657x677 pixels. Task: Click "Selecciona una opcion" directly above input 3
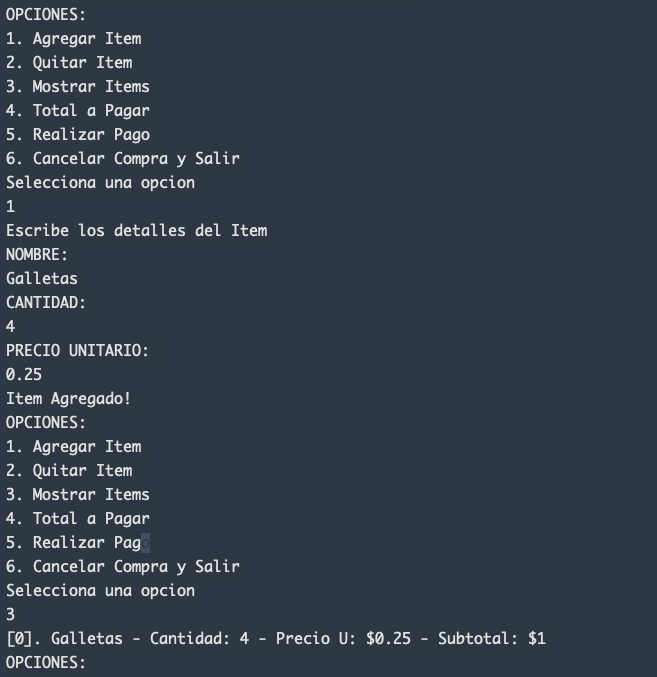pos(100,590)
